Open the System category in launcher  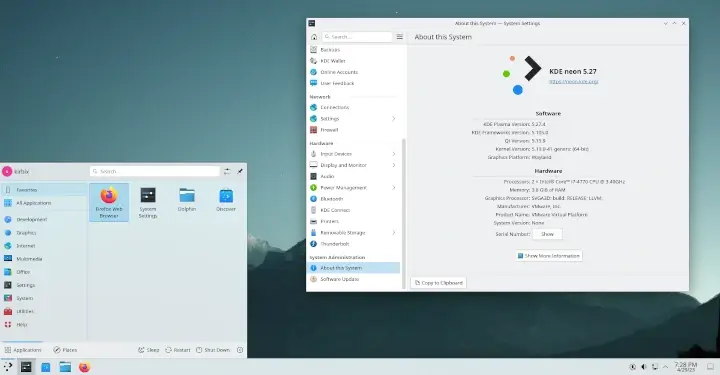[x=44, y=298]
